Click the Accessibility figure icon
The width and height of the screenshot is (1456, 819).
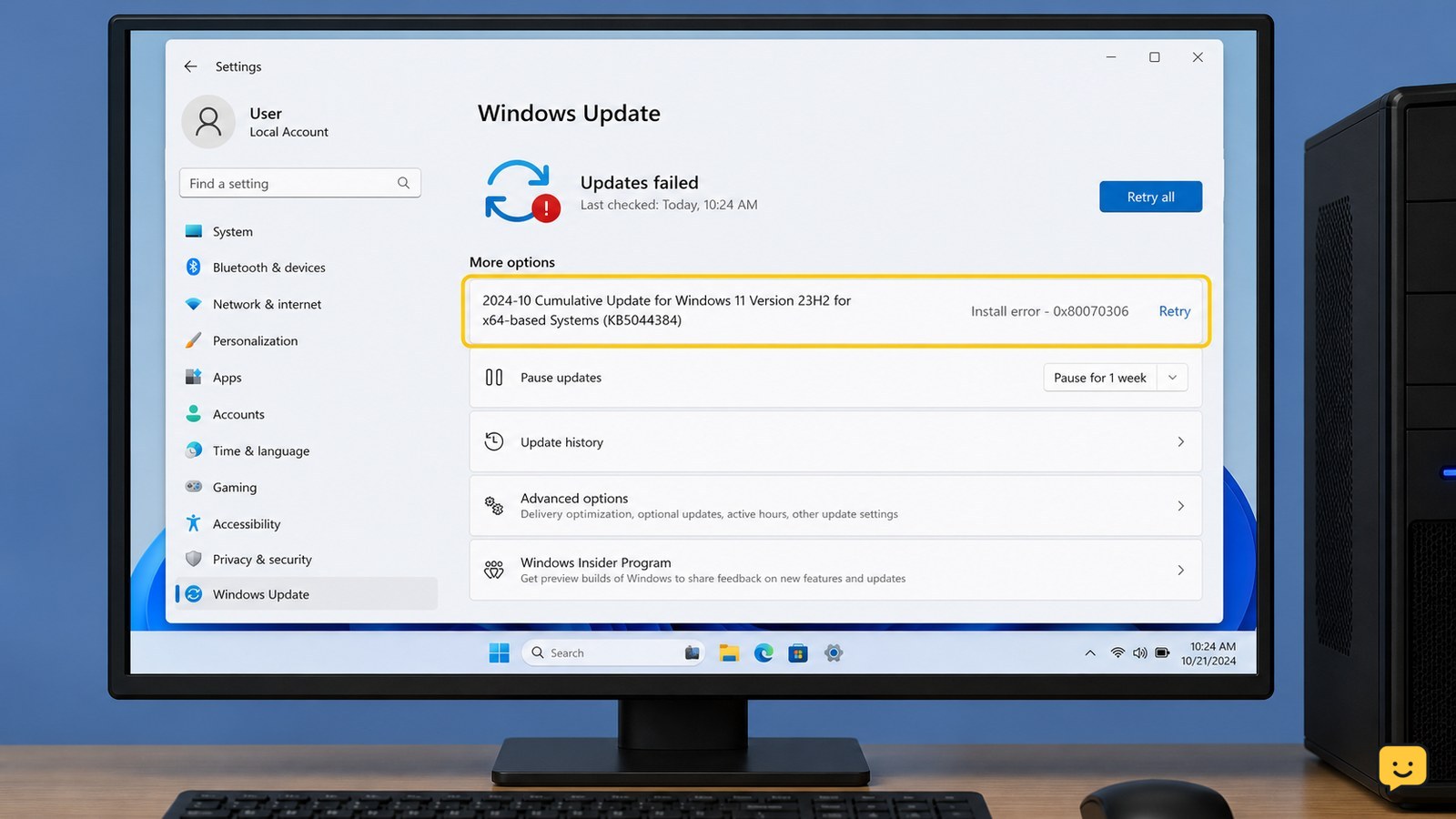click(x=193, y=523)
